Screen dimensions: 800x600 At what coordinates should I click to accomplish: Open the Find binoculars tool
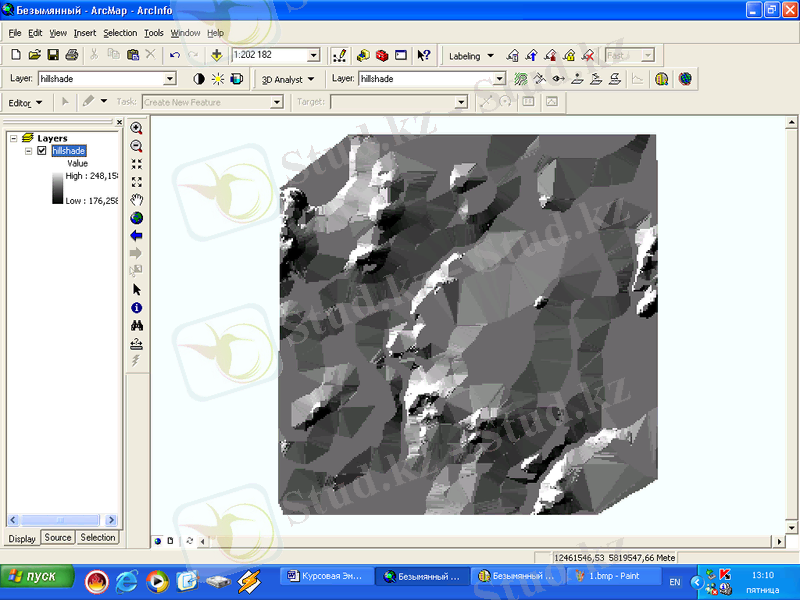(137, 325)
